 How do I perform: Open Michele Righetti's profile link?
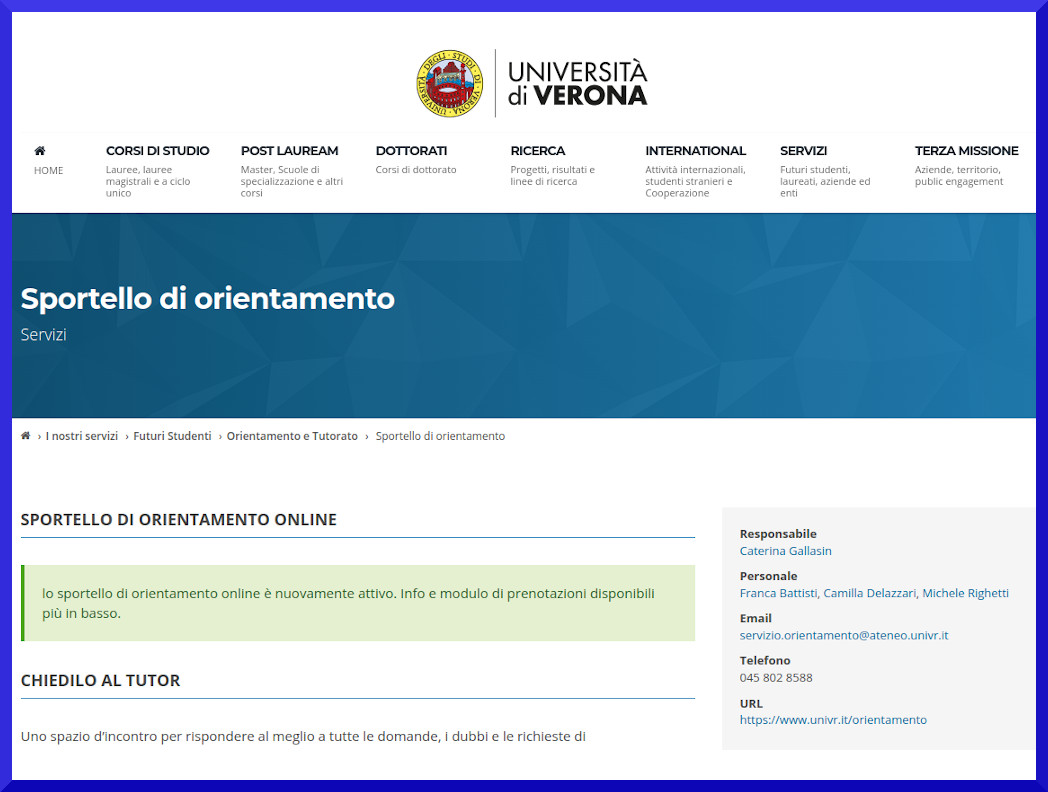point(965,593)
